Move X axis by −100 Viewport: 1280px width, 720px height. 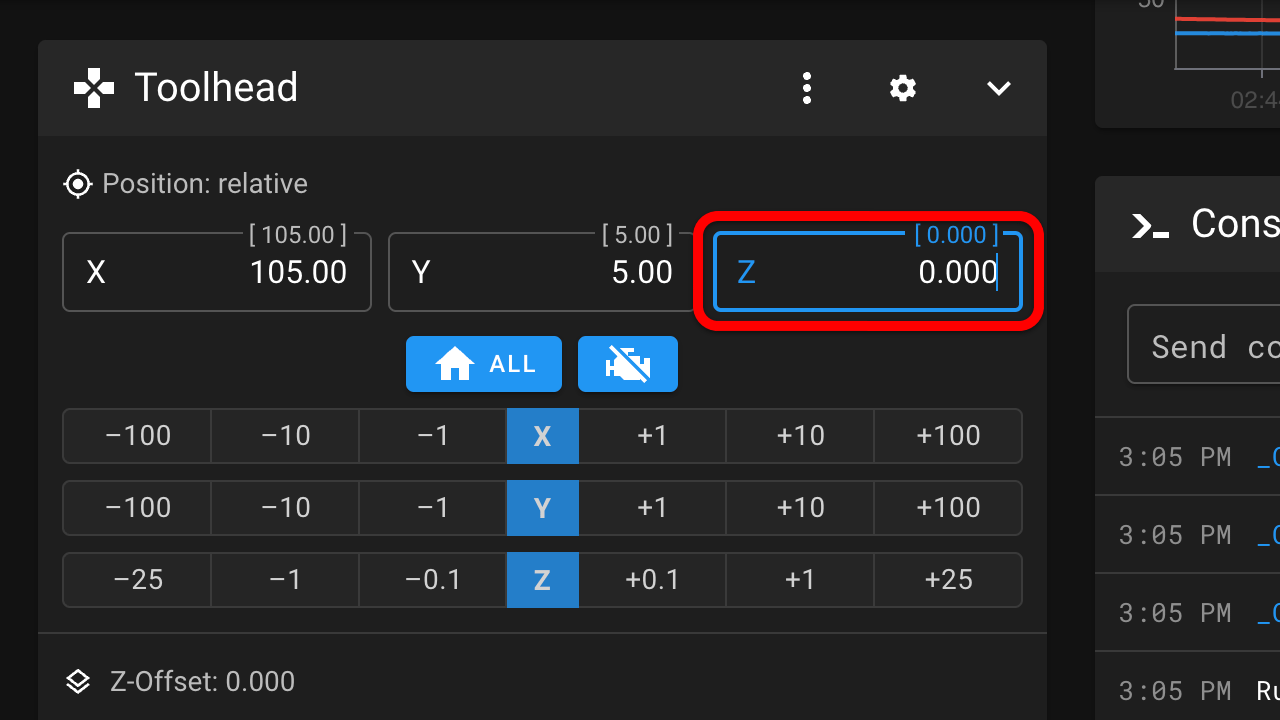(138, 436)
